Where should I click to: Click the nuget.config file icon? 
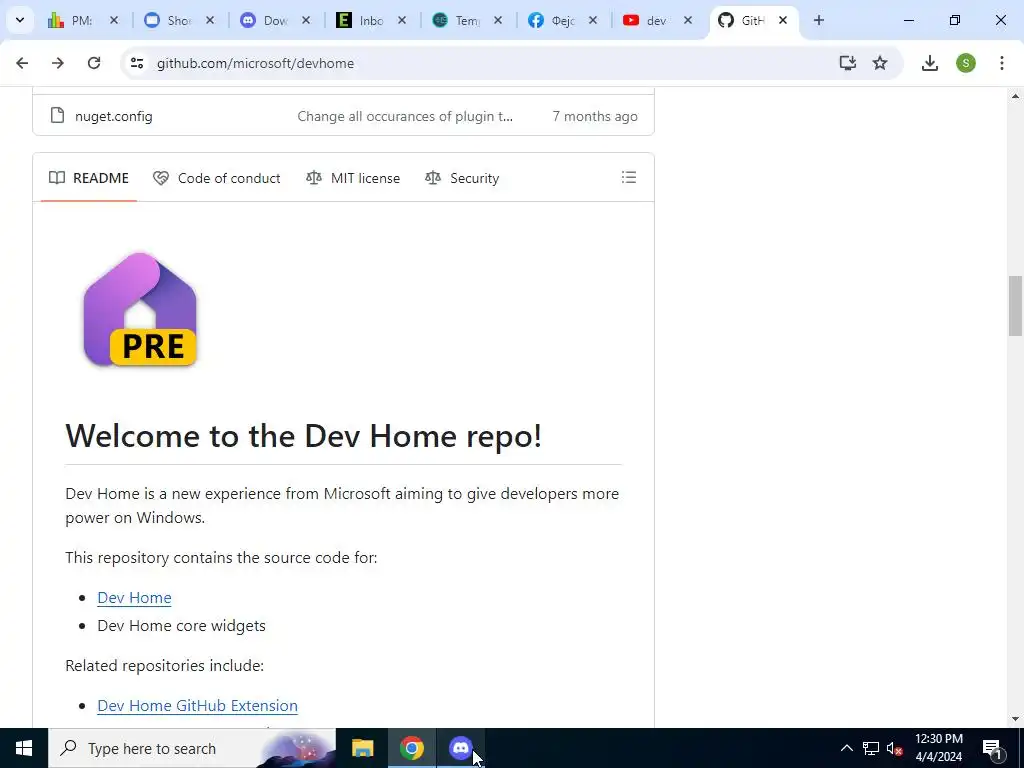57,116
